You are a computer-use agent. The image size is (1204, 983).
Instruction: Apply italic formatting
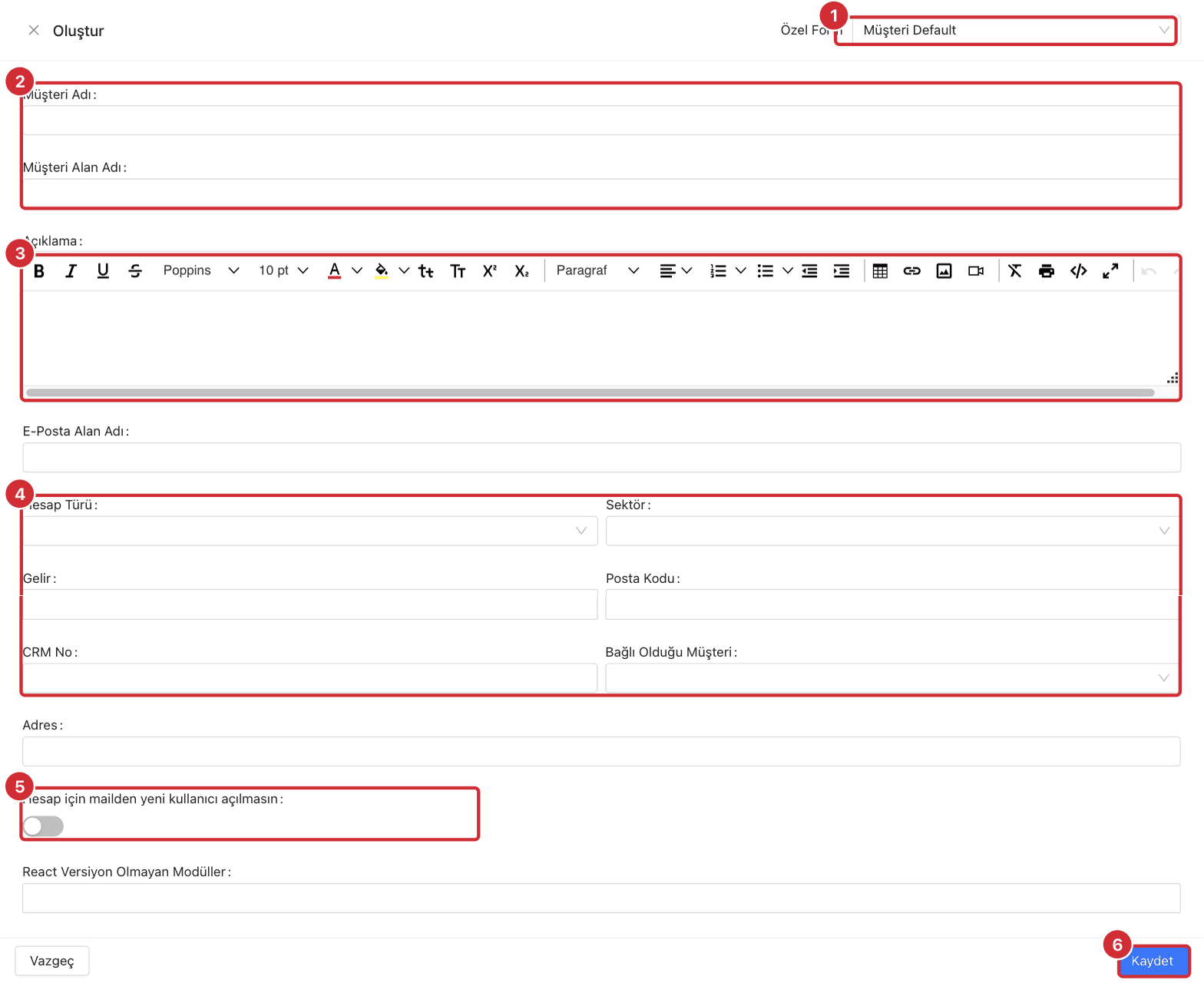(x=71, y=271)
